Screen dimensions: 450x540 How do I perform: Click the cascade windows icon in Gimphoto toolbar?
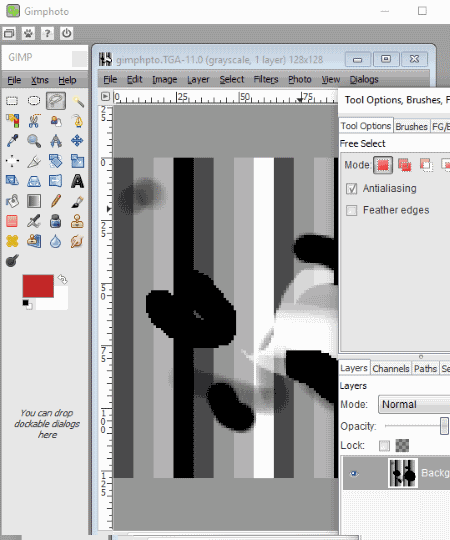coord(9,33)
